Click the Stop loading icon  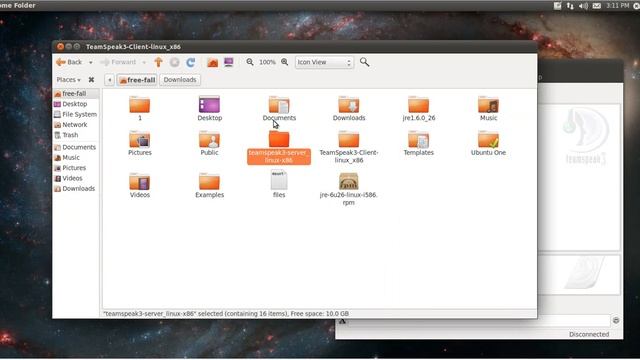[174, 62]
